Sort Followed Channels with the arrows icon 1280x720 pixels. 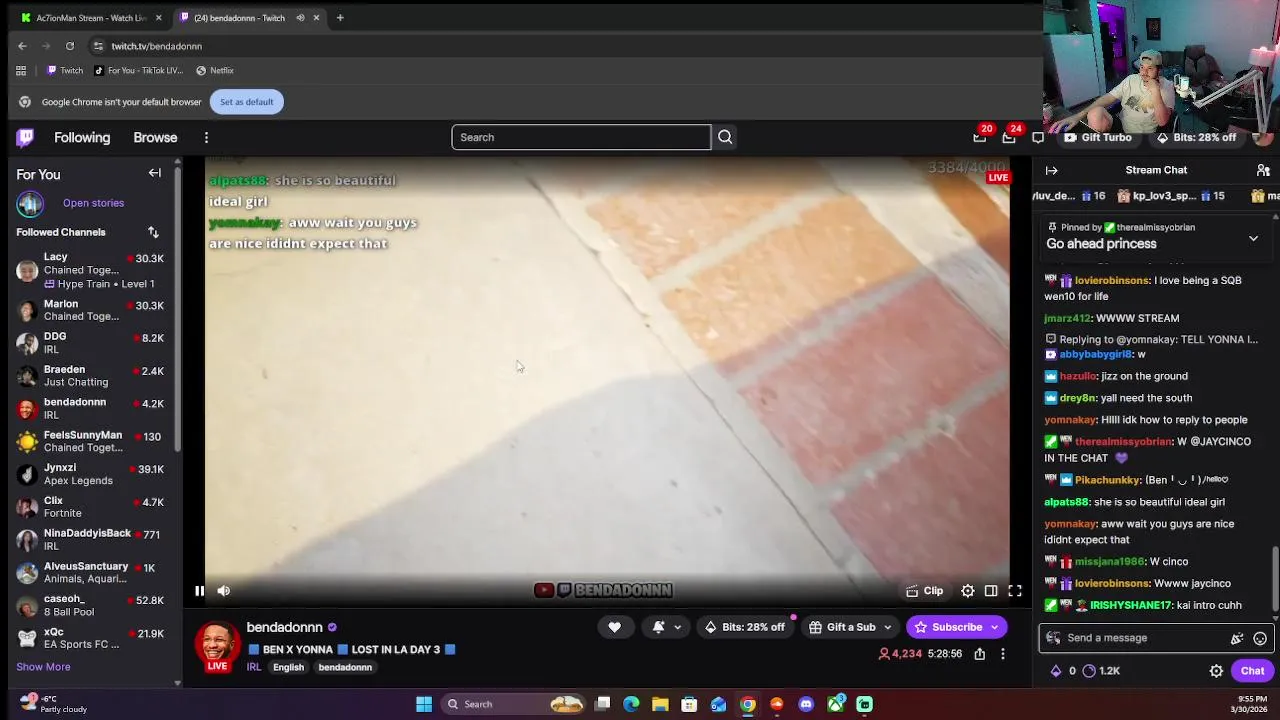click(x=153, y=232)
